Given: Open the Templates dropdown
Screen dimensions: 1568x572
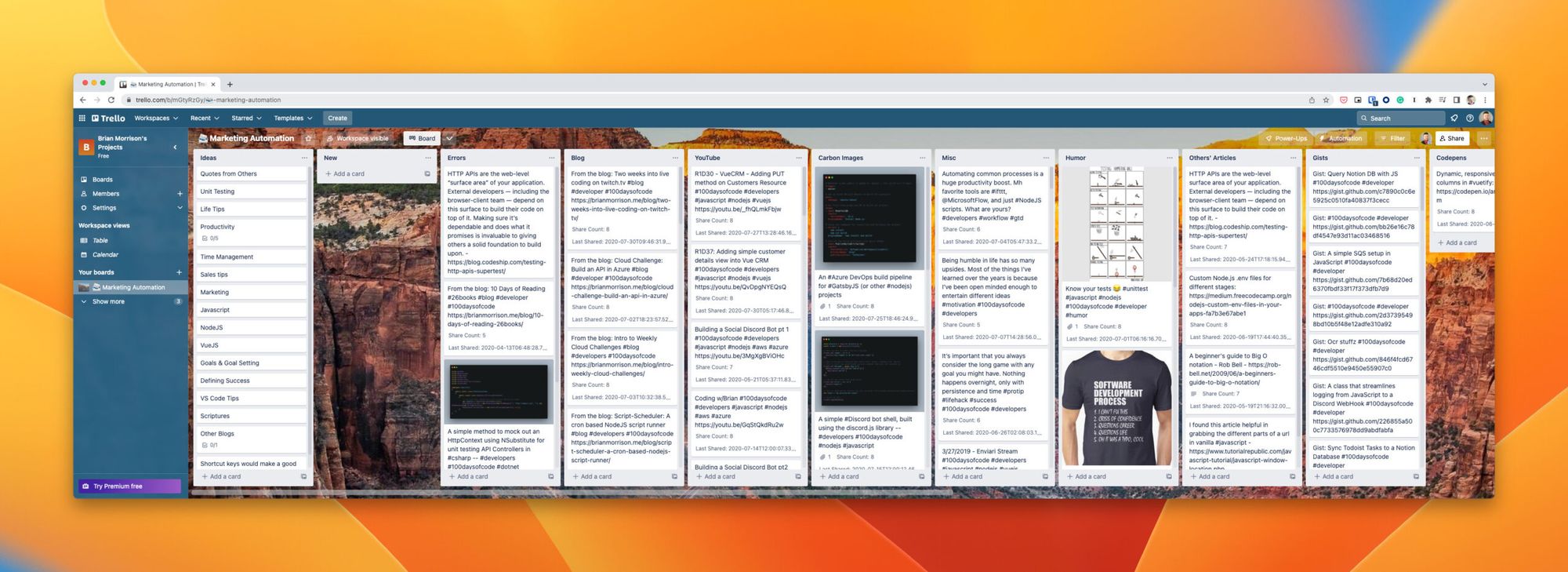Looking at the screenshot, I should pyautogui.click(x=292, y=118).
